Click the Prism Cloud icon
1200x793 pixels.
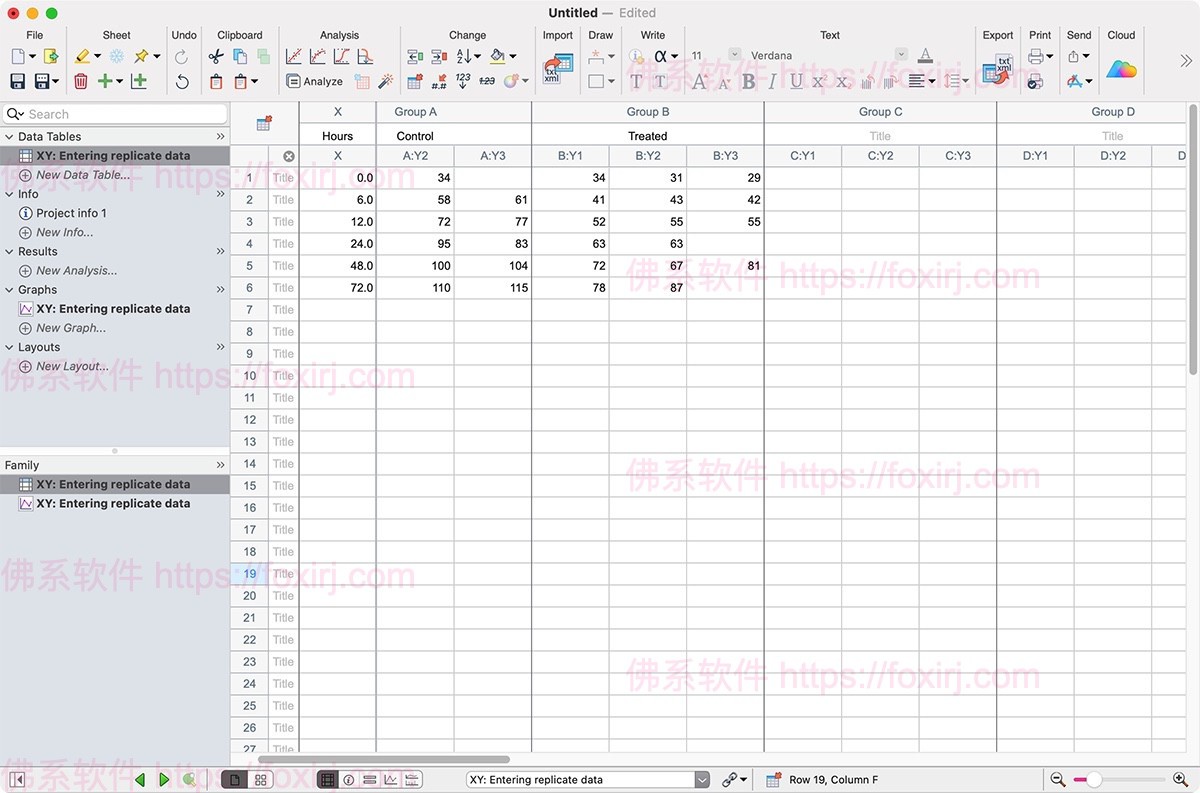coord(1121,69)
